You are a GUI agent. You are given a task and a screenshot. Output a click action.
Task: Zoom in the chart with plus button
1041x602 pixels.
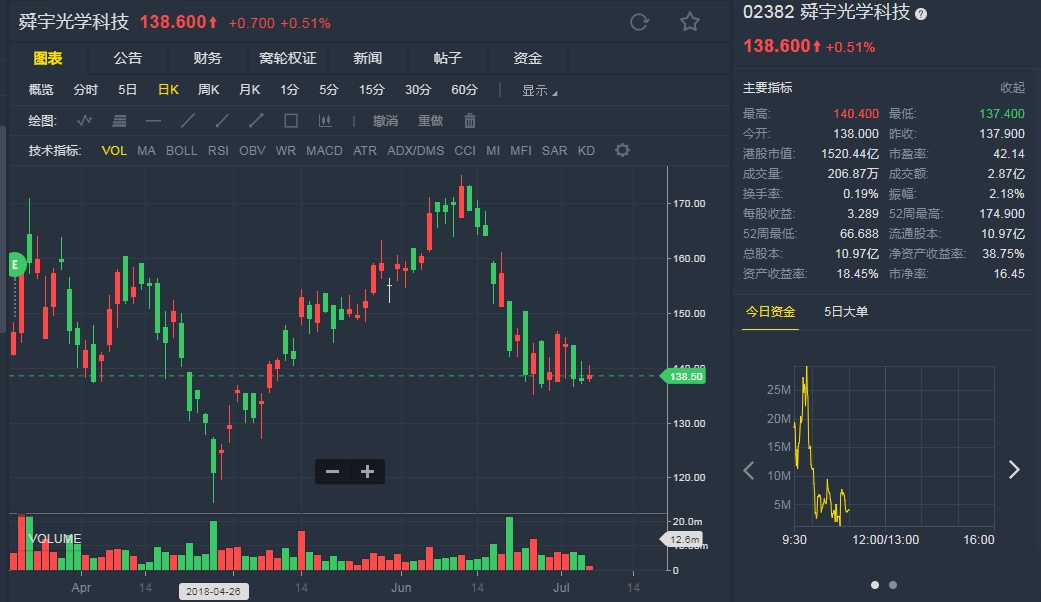[367, 472]
